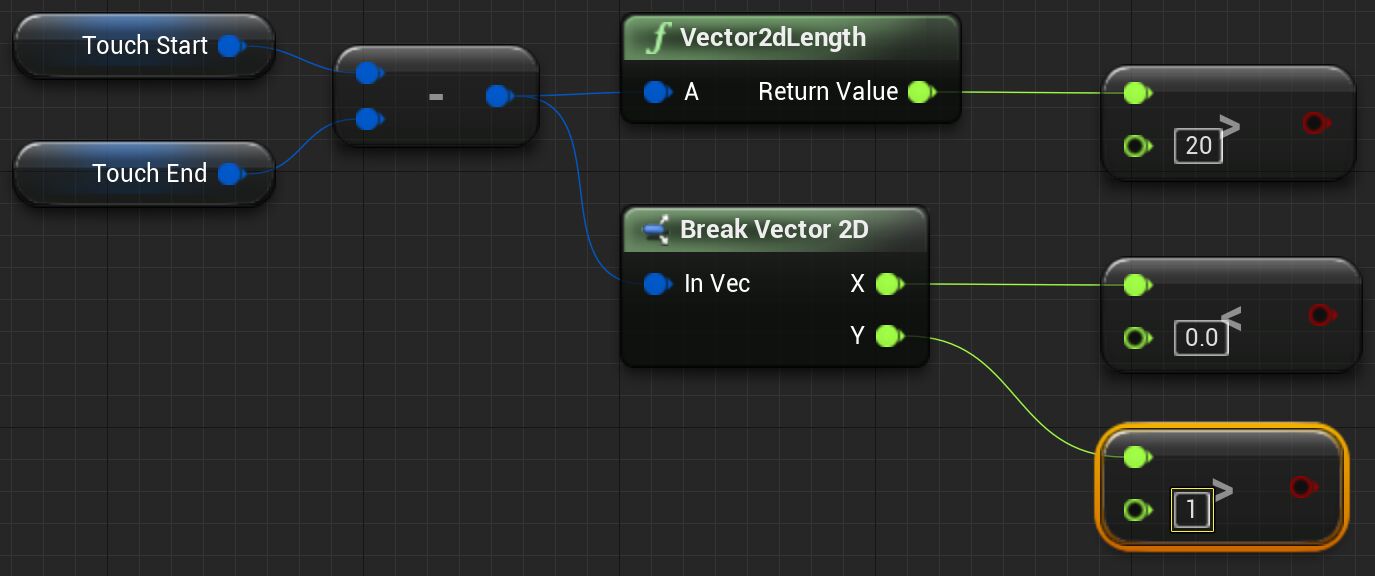Click the red output pin beside the 20 value
Screen dimensions: 1375x576
(x=1314, y=123)
